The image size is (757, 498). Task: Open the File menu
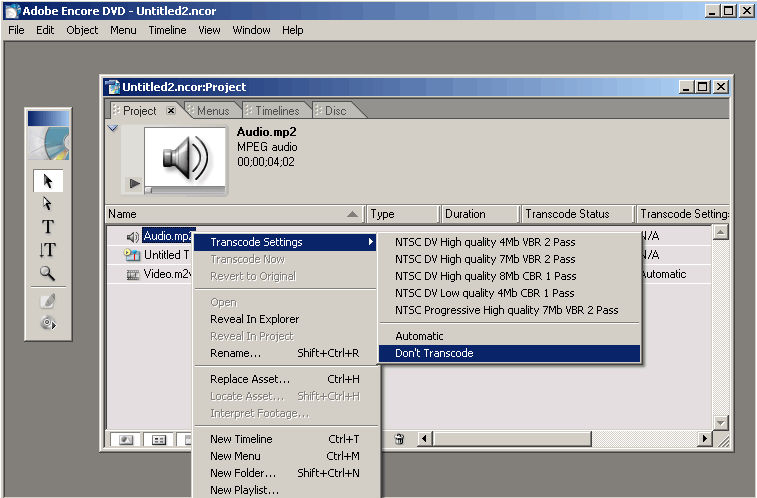(16, 30)
